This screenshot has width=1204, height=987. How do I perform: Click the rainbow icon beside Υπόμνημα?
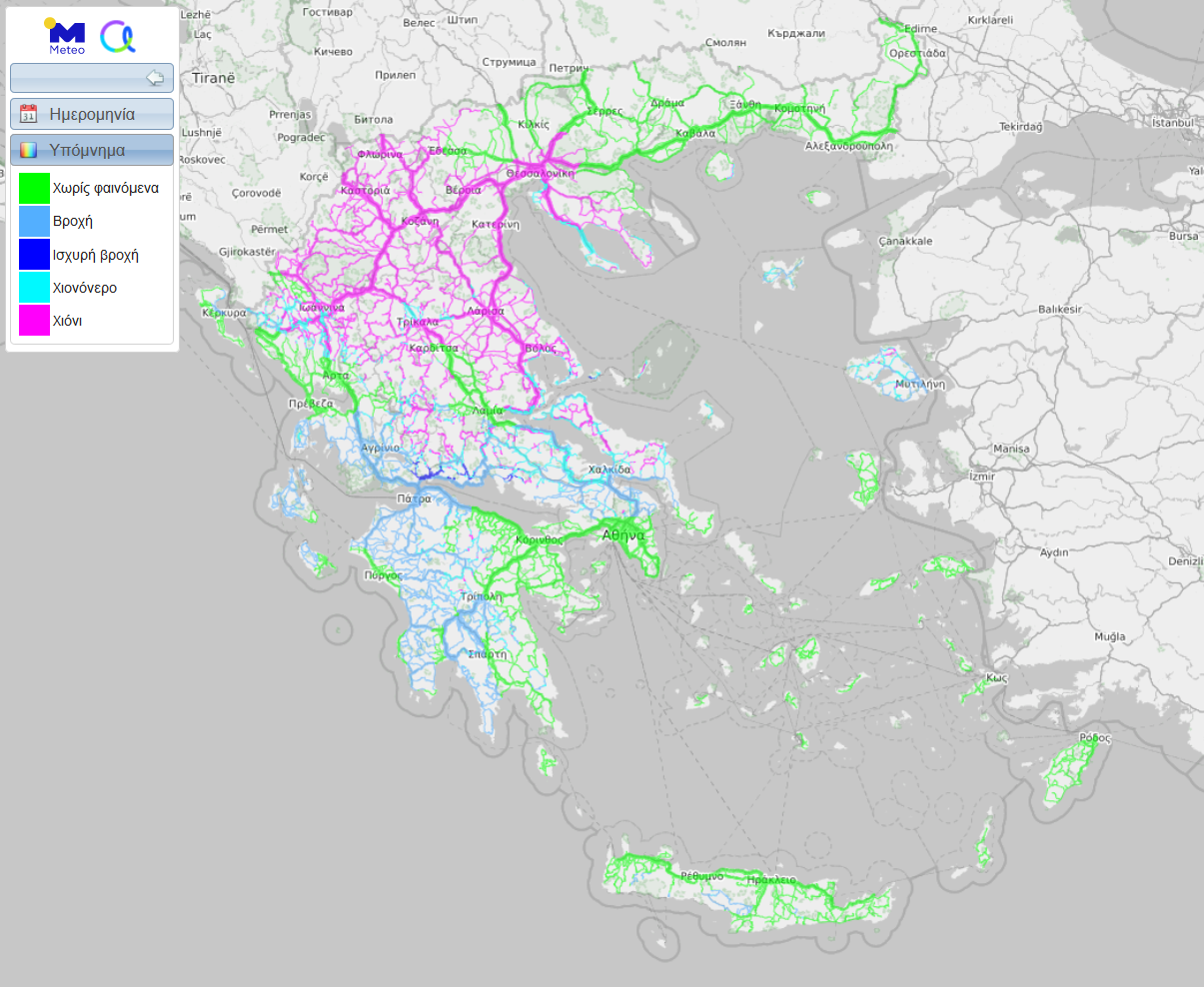click(29, 150)
